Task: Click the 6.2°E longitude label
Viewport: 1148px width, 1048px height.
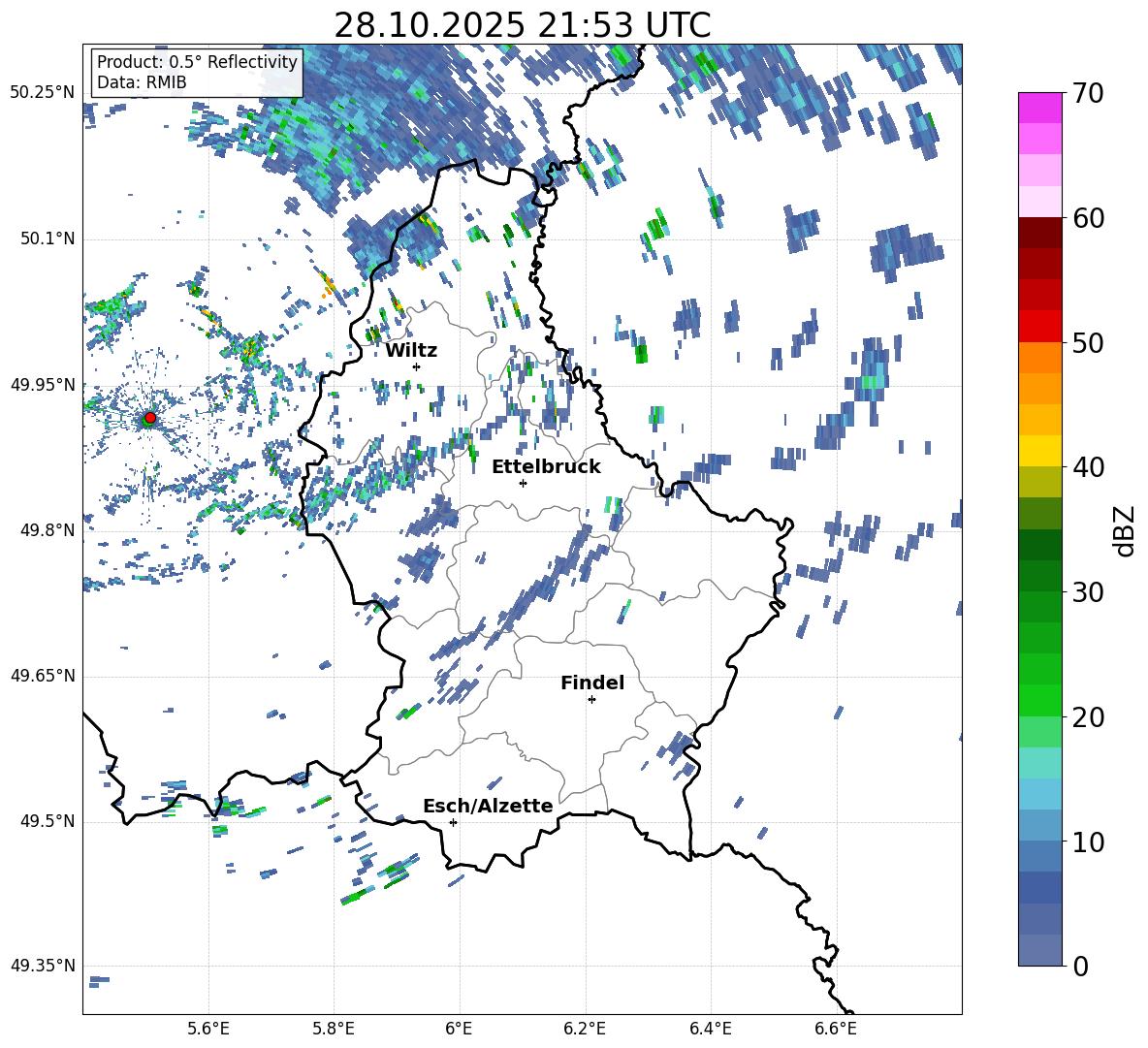Action: coord(585,1030)
